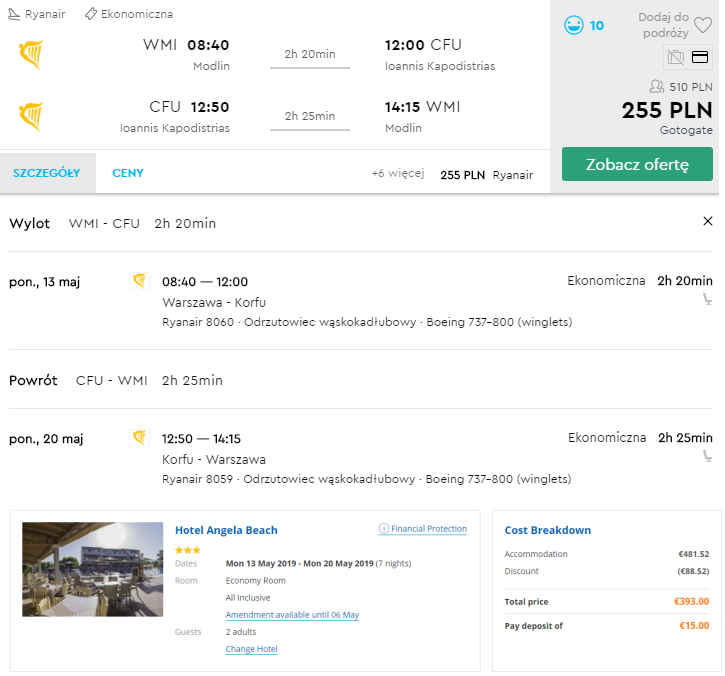
Task: Switch to the CENY tab
Action: (128, 173)
